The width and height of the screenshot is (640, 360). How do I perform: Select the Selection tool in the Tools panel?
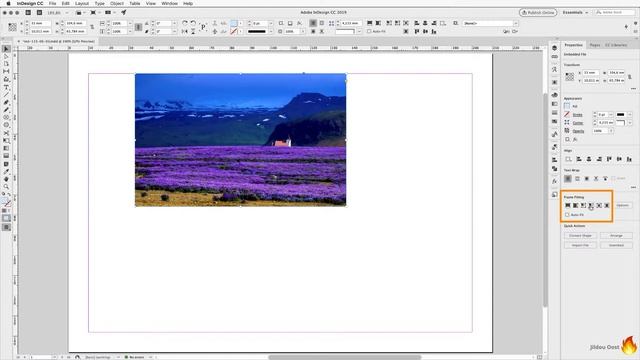click(x=6, y=49)
